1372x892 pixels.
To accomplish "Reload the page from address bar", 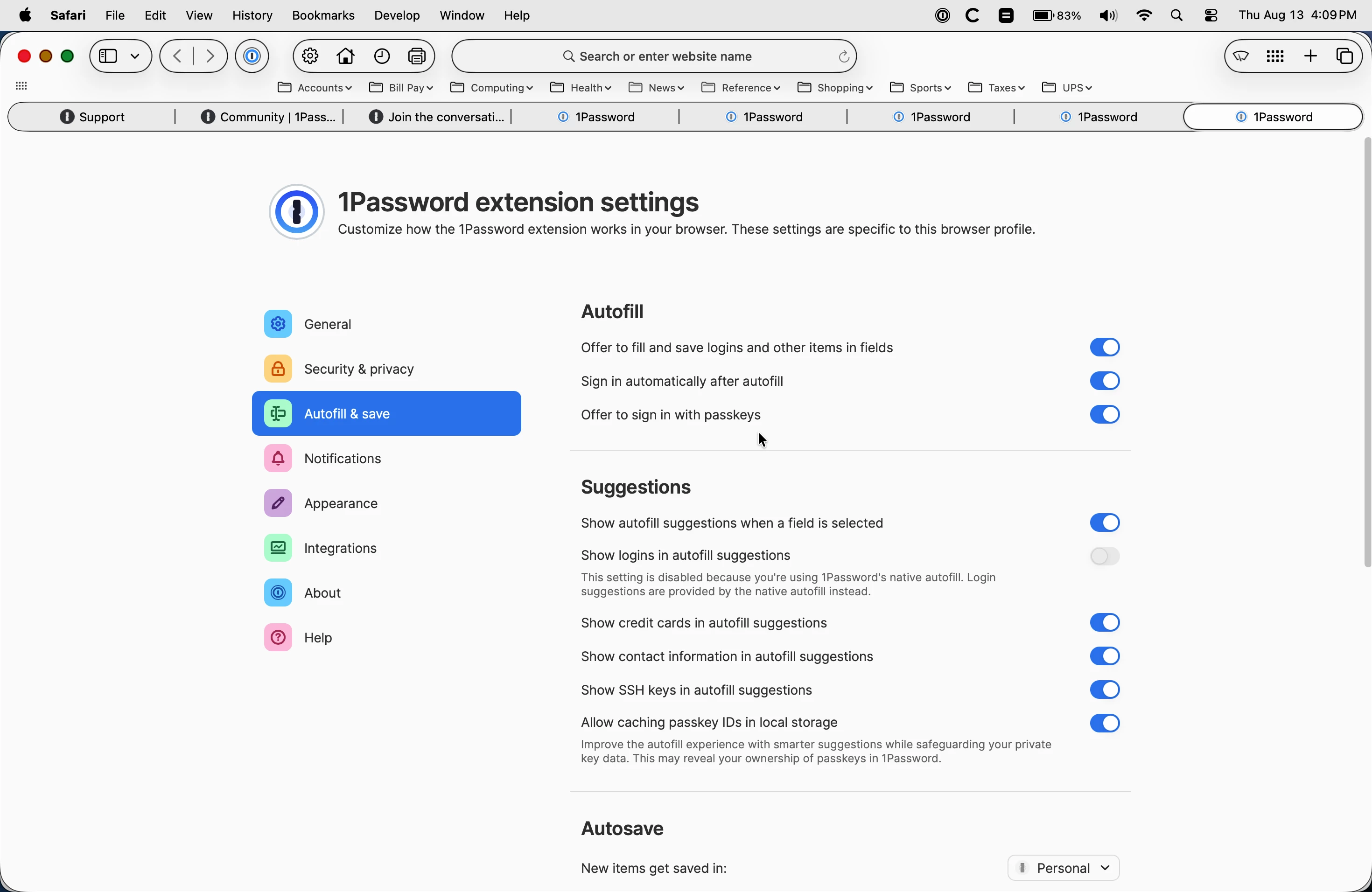I will [x=843, y=56].
